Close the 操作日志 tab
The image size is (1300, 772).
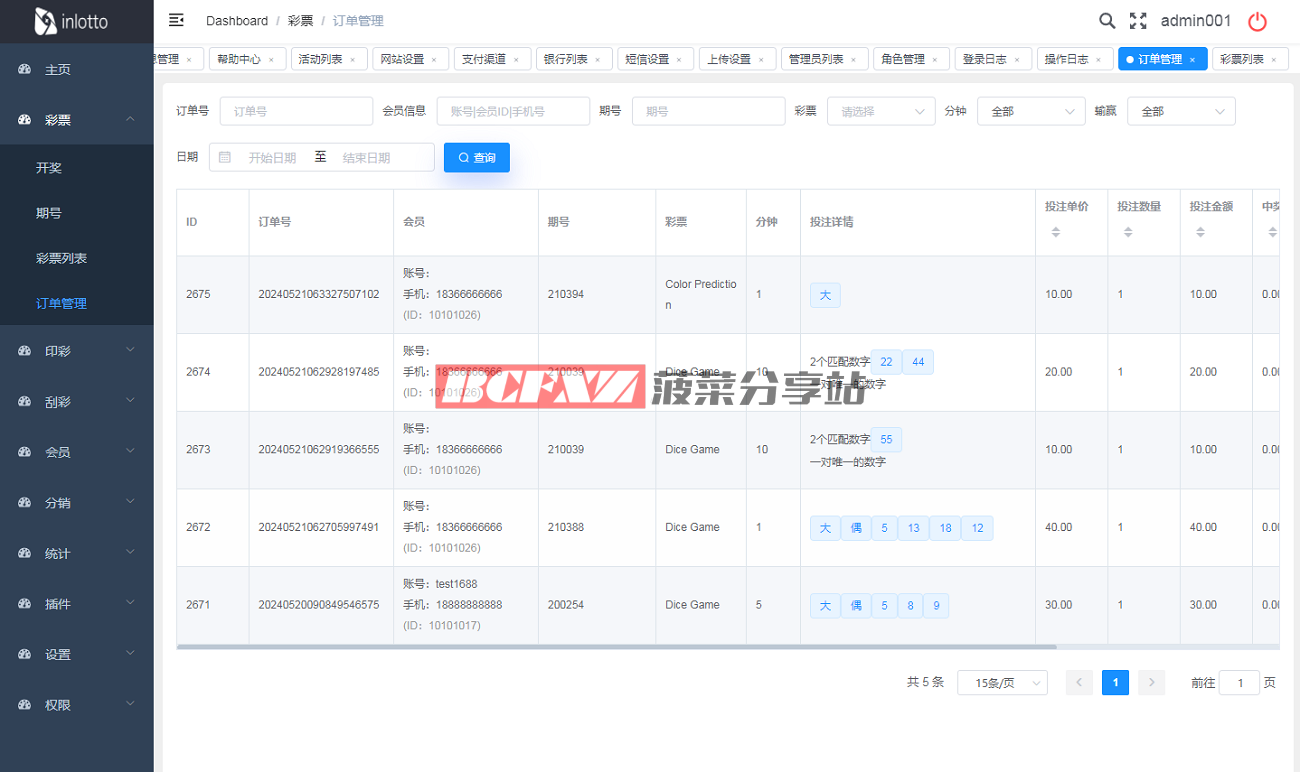tap(1098, 60)
